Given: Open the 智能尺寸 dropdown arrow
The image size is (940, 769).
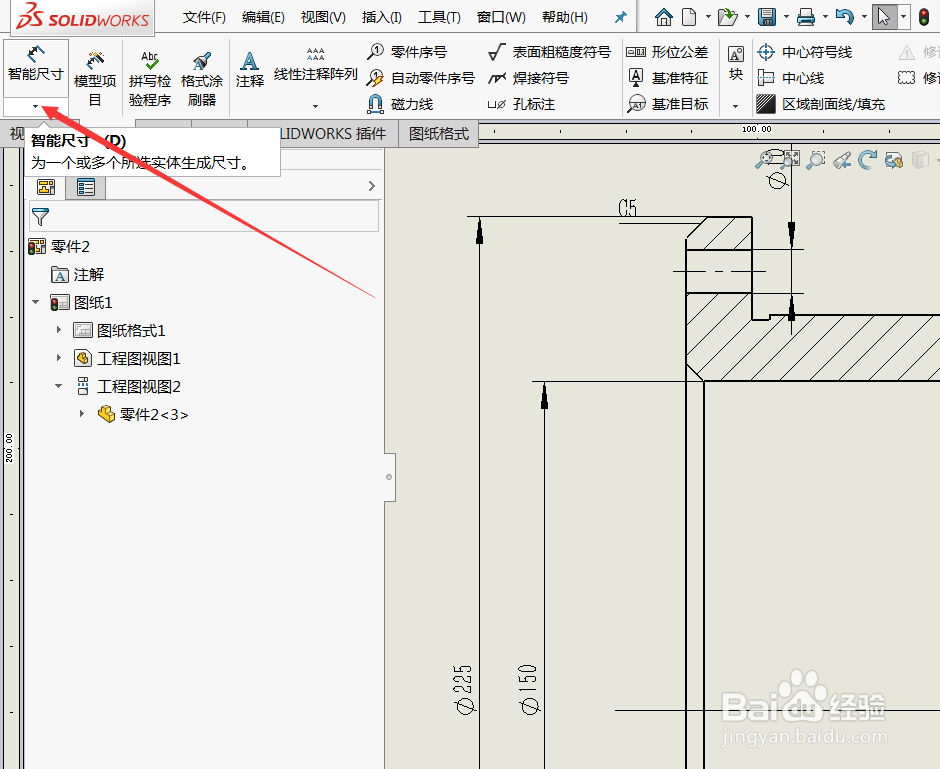Looking at the screenshot, I should pyautogui.click(x=35, y=107).
